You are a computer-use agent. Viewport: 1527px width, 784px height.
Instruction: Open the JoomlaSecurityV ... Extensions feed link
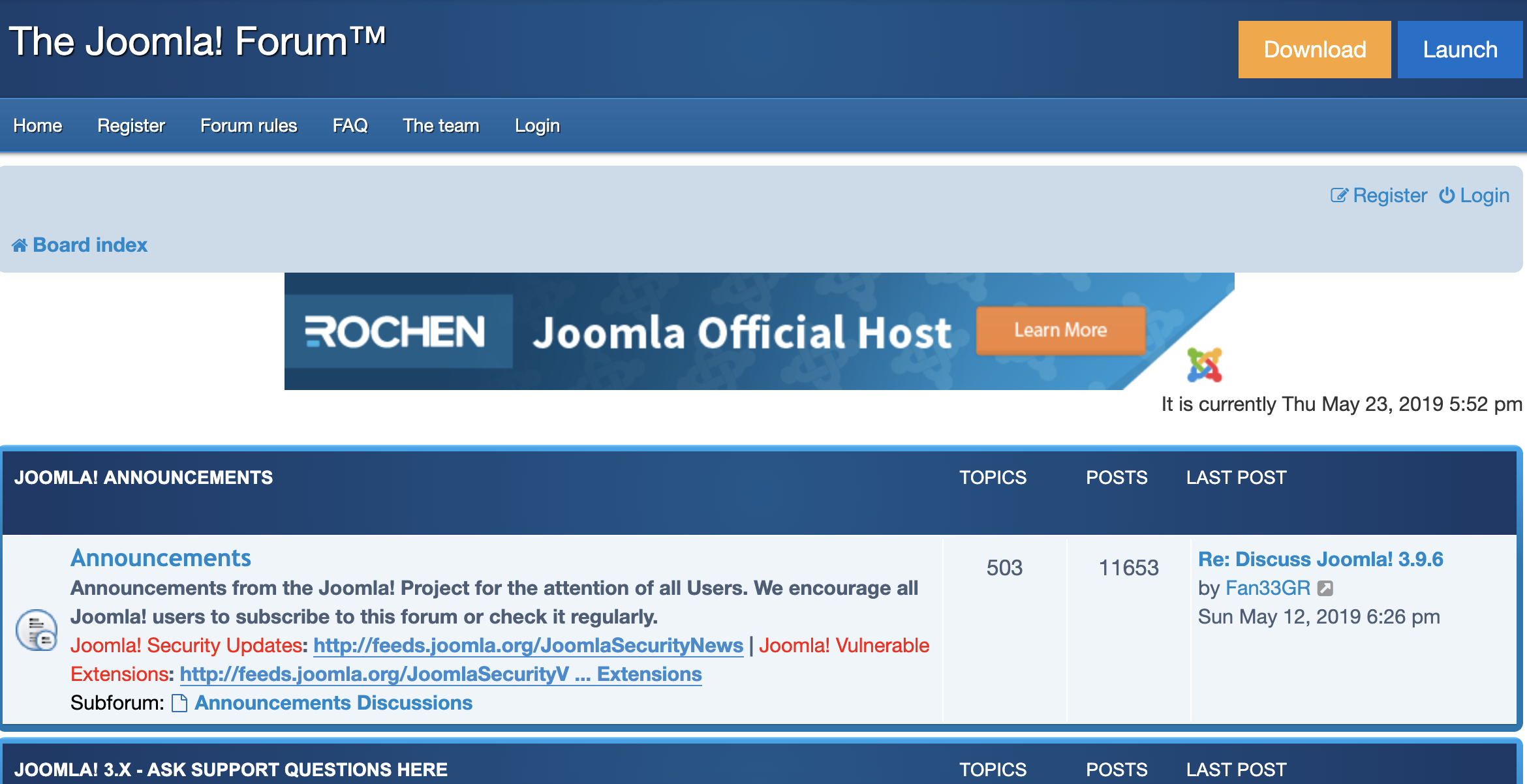[x=440, y=674]
